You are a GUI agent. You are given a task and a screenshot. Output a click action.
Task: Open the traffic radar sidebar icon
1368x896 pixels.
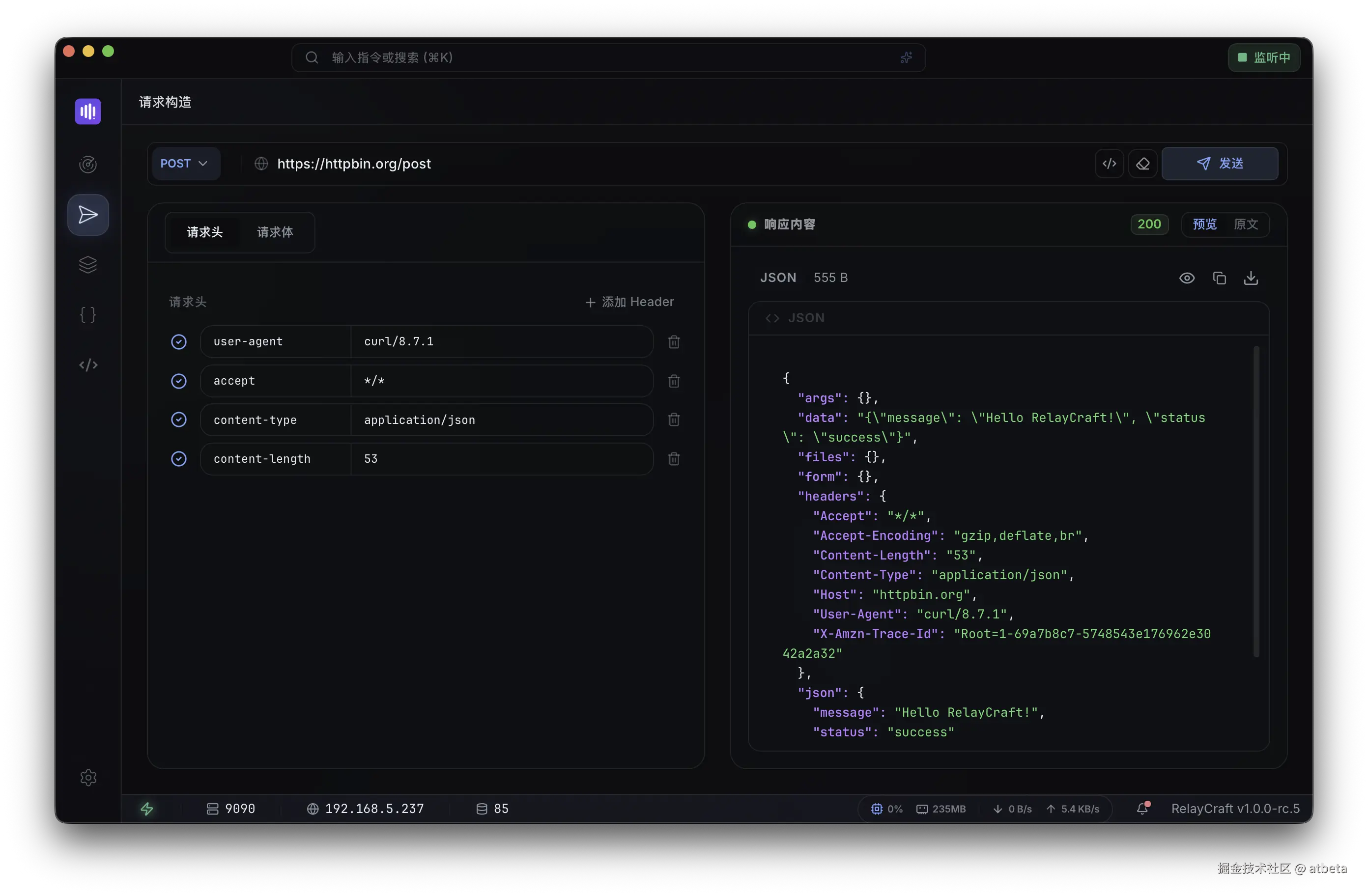click(x=88, y=165)
